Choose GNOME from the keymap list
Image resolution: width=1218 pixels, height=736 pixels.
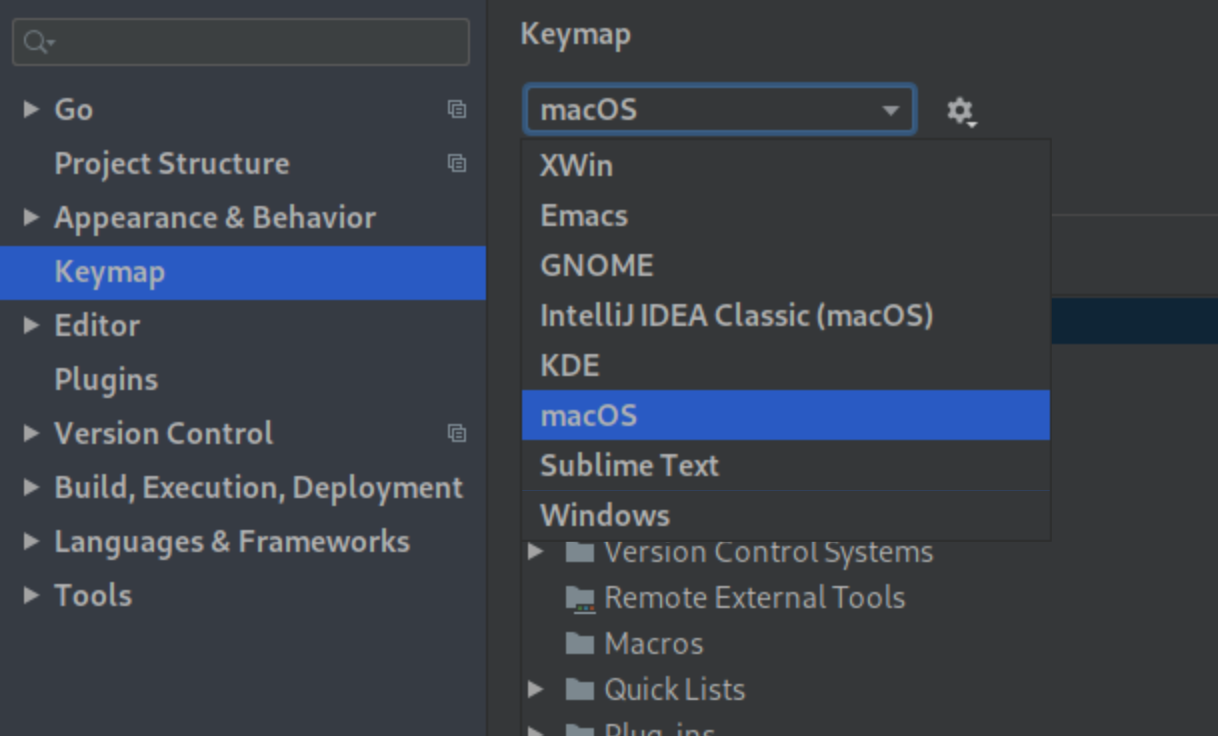[596, 265]
